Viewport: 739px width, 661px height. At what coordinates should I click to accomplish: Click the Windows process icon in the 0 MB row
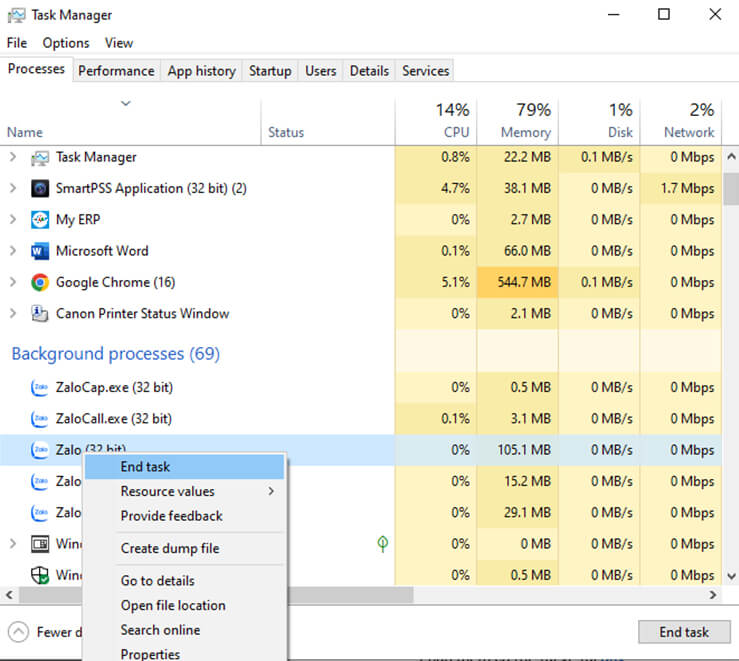tap(40, 544)
